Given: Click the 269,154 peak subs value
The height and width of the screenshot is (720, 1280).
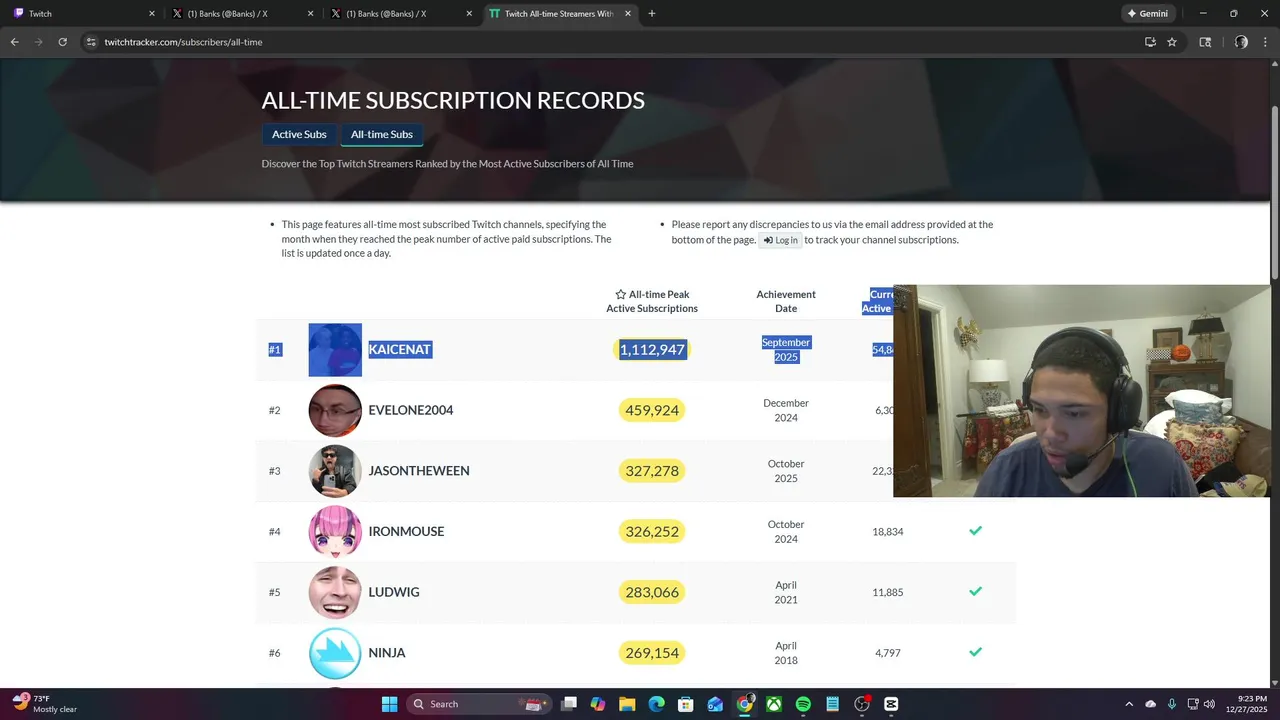Looking at the screenshot, I should (x=652, y=653).
